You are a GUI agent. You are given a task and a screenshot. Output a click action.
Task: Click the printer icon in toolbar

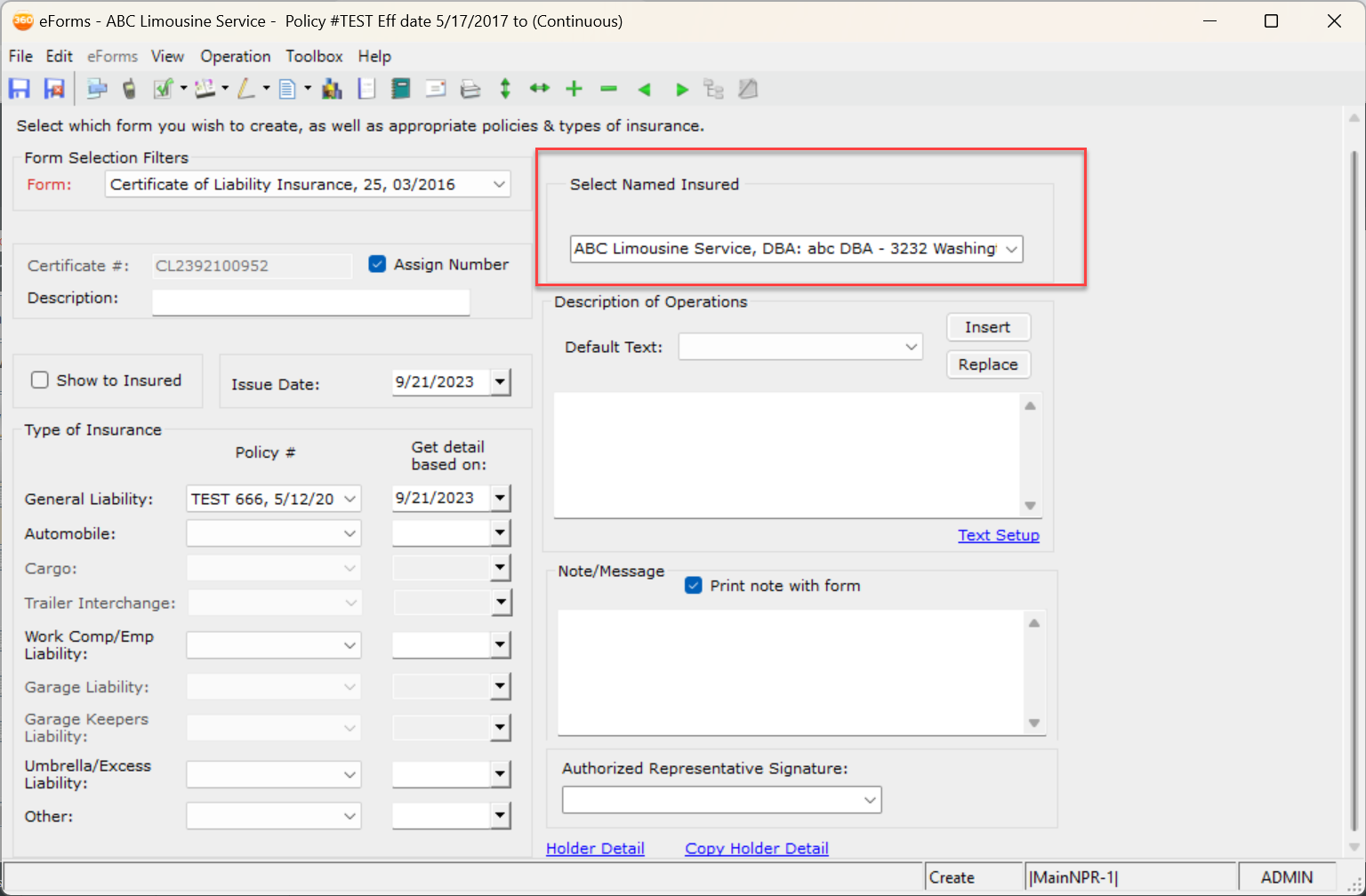coord(470,89)
